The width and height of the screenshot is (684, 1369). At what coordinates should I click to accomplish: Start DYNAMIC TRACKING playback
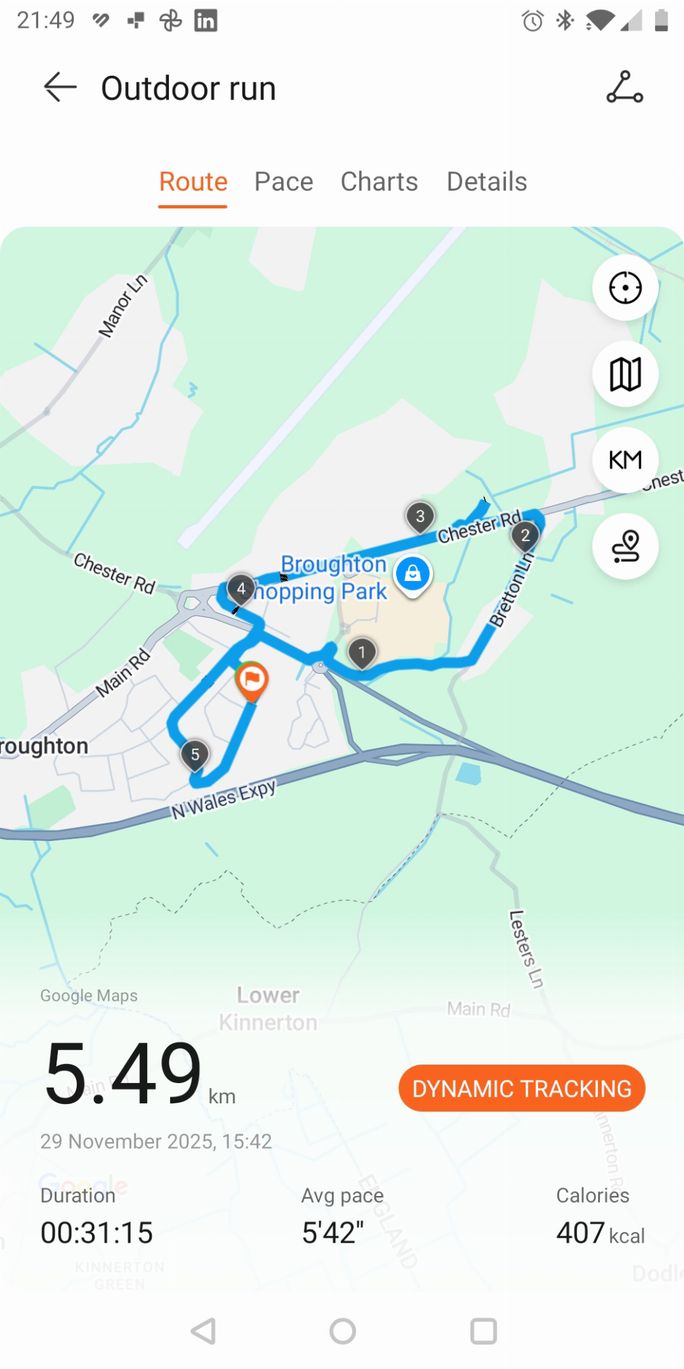(522, 1088)
